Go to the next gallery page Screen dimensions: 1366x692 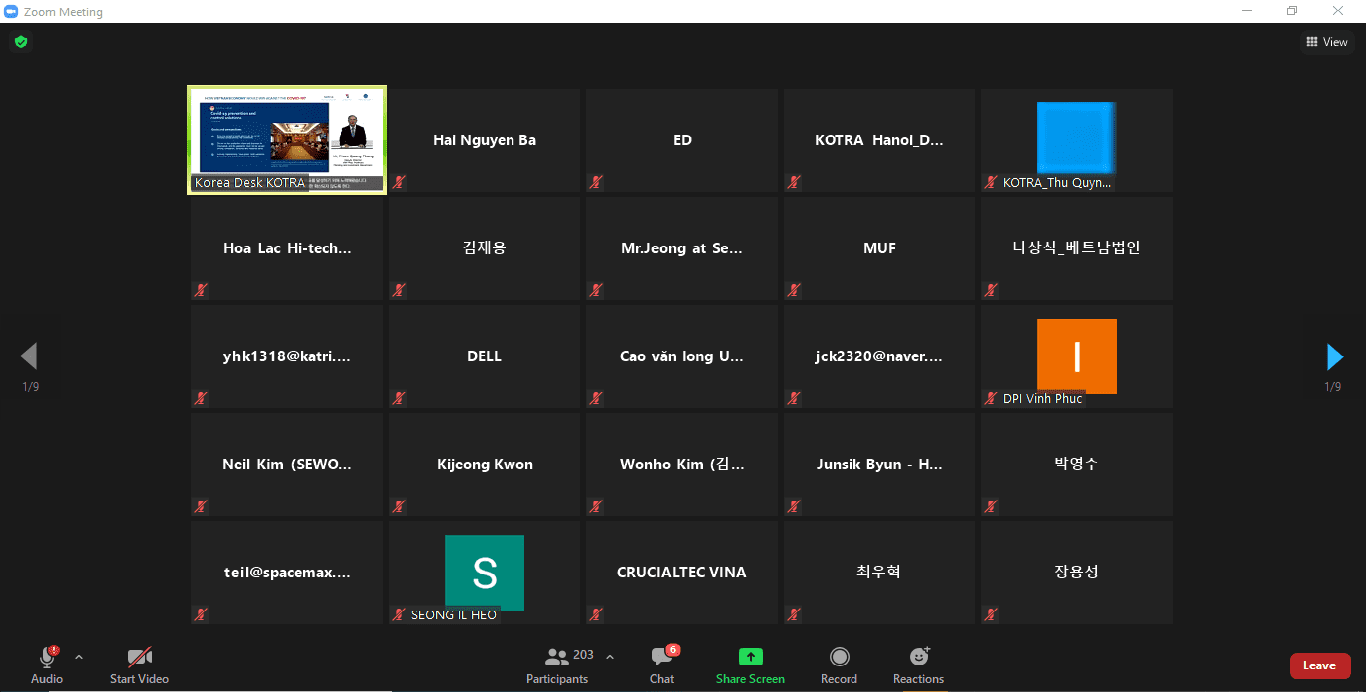1334,357
